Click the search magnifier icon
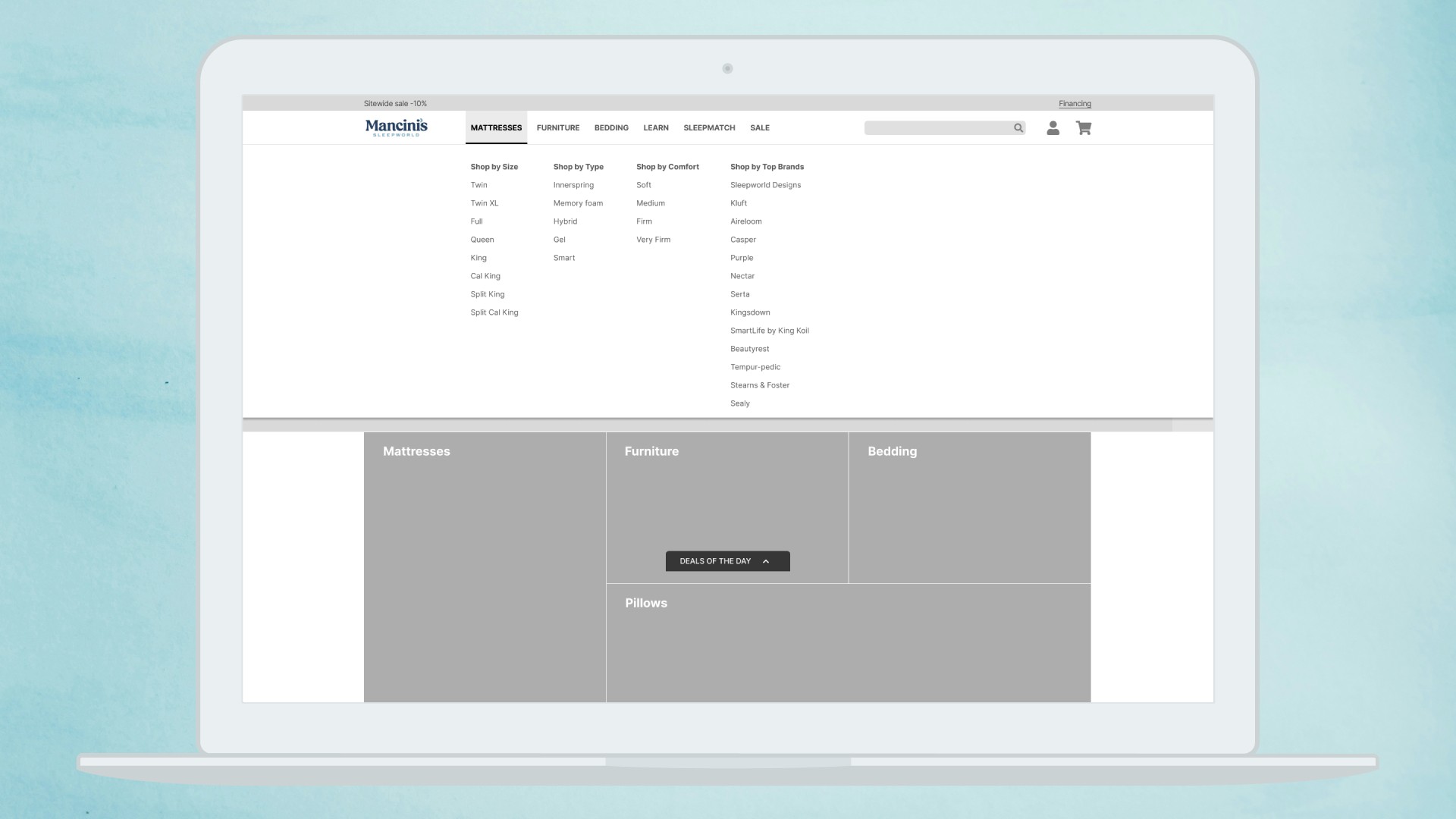This screenshot has width=1456, height=819. [1018, 128]
